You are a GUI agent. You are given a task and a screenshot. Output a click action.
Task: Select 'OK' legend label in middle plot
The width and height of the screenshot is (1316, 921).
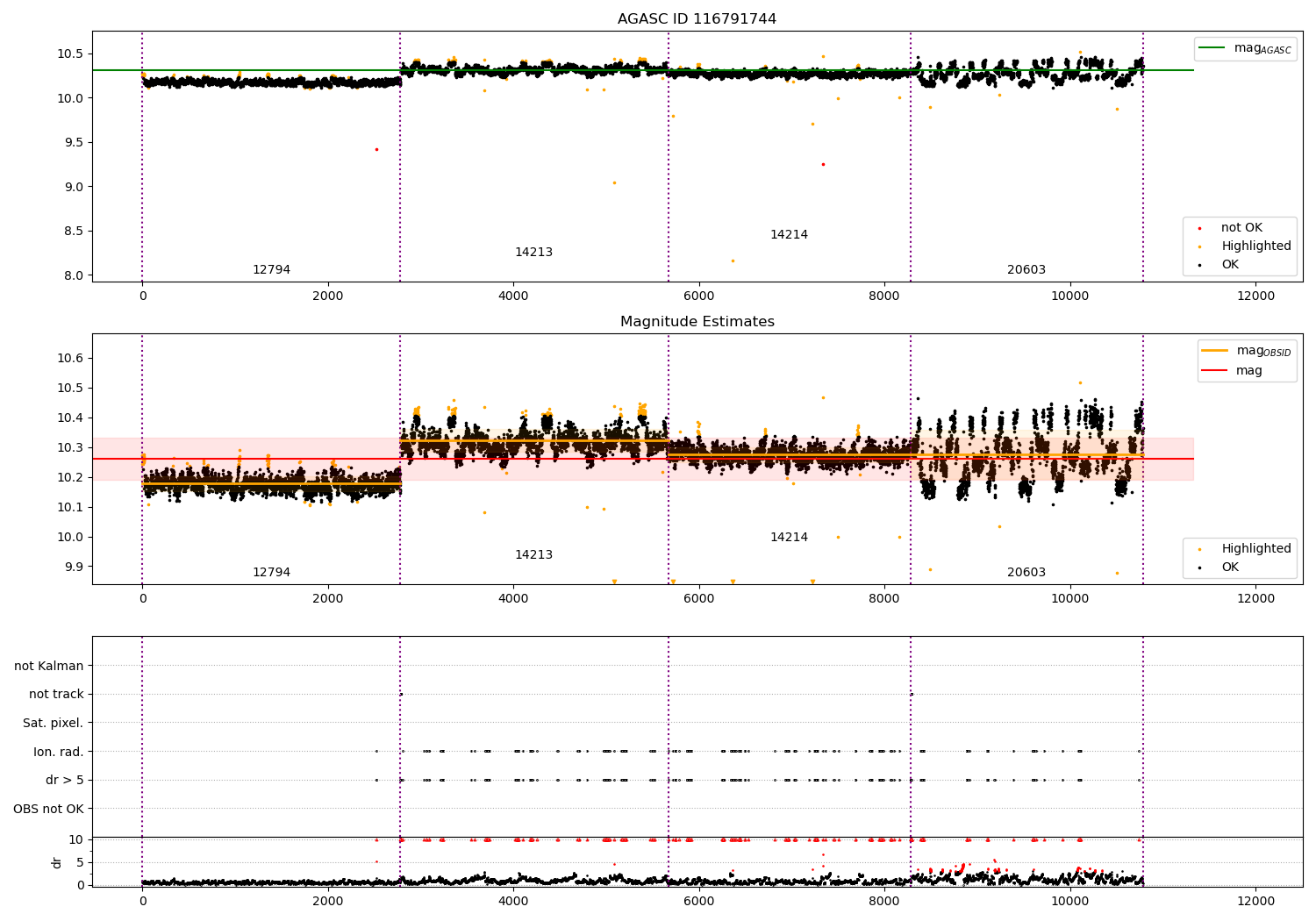pyautogui.click(x=1230, y=568)
